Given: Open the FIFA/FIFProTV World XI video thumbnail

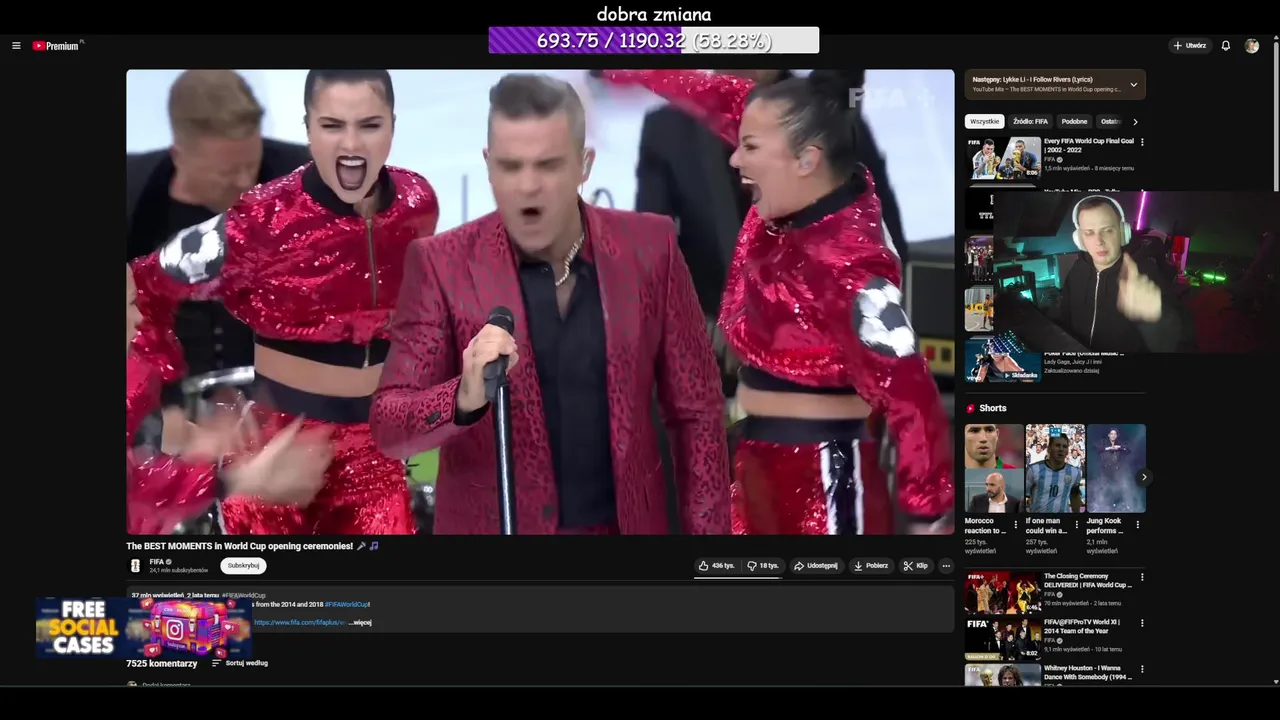Looking at the screenshot, I should click(x=1003, y=638).
